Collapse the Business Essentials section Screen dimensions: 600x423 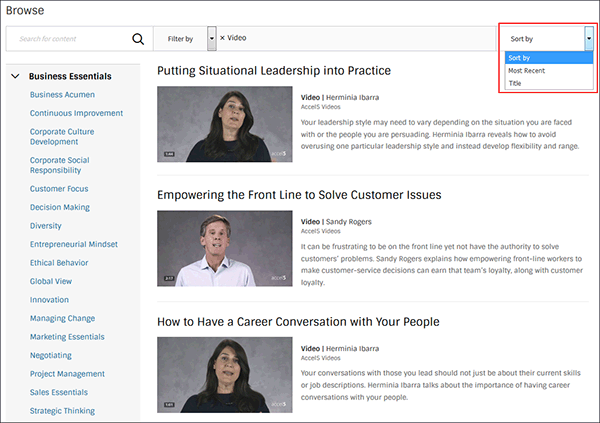[15, 76]
